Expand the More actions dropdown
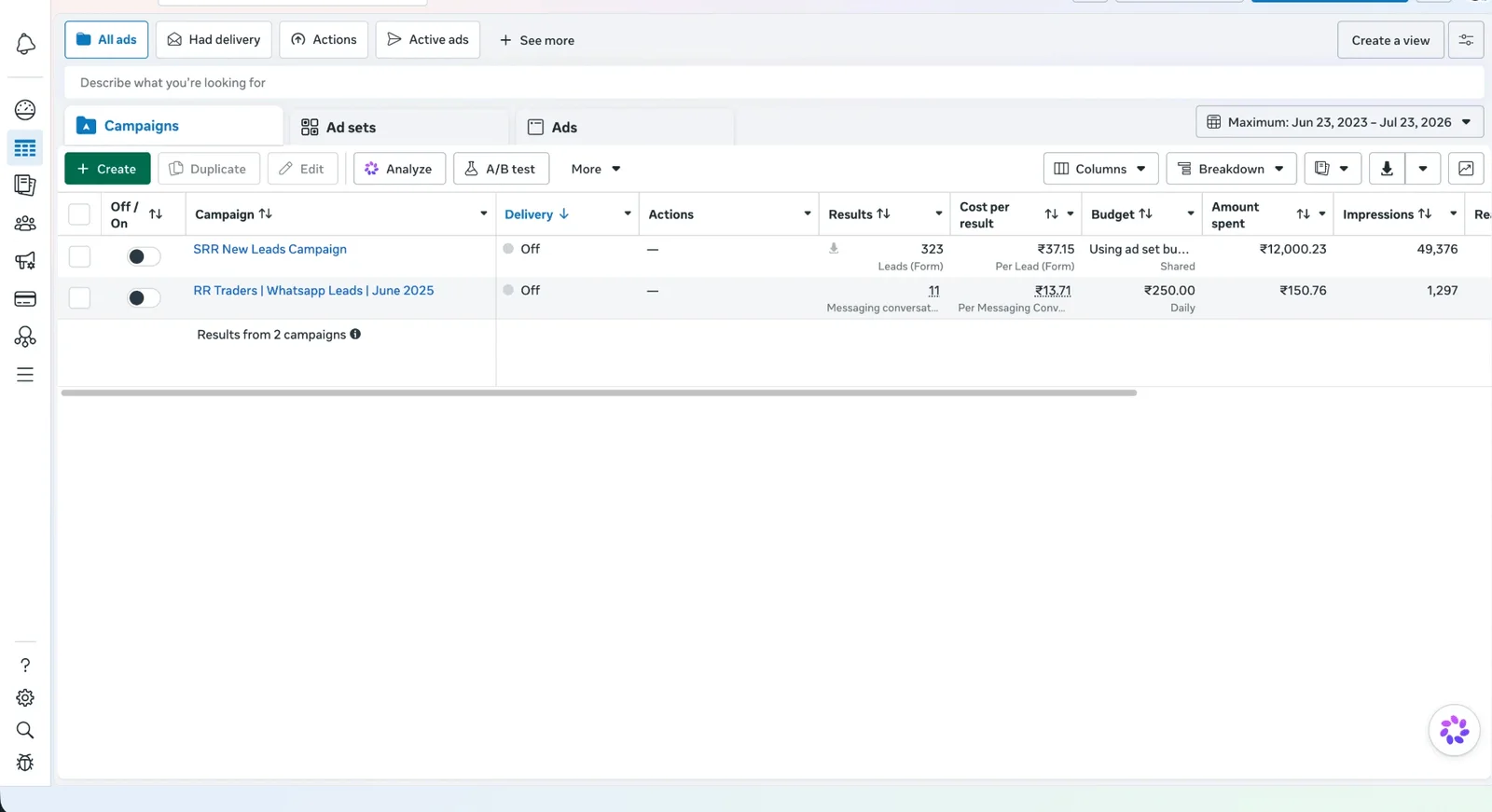This screenshot has width=1492, height=812. (596, 169)
